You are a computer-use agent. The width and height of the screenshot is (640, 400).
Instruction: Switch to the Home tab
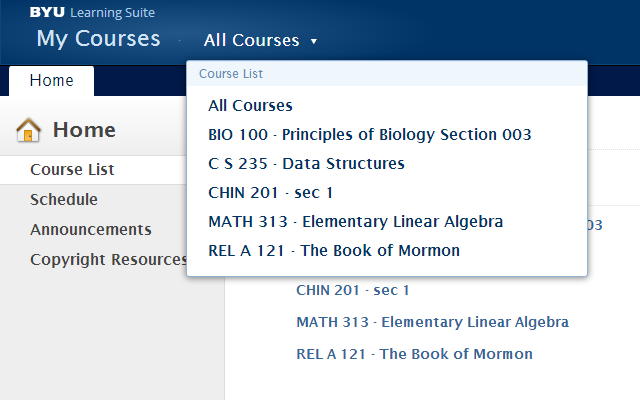click(x=51, y=80)
